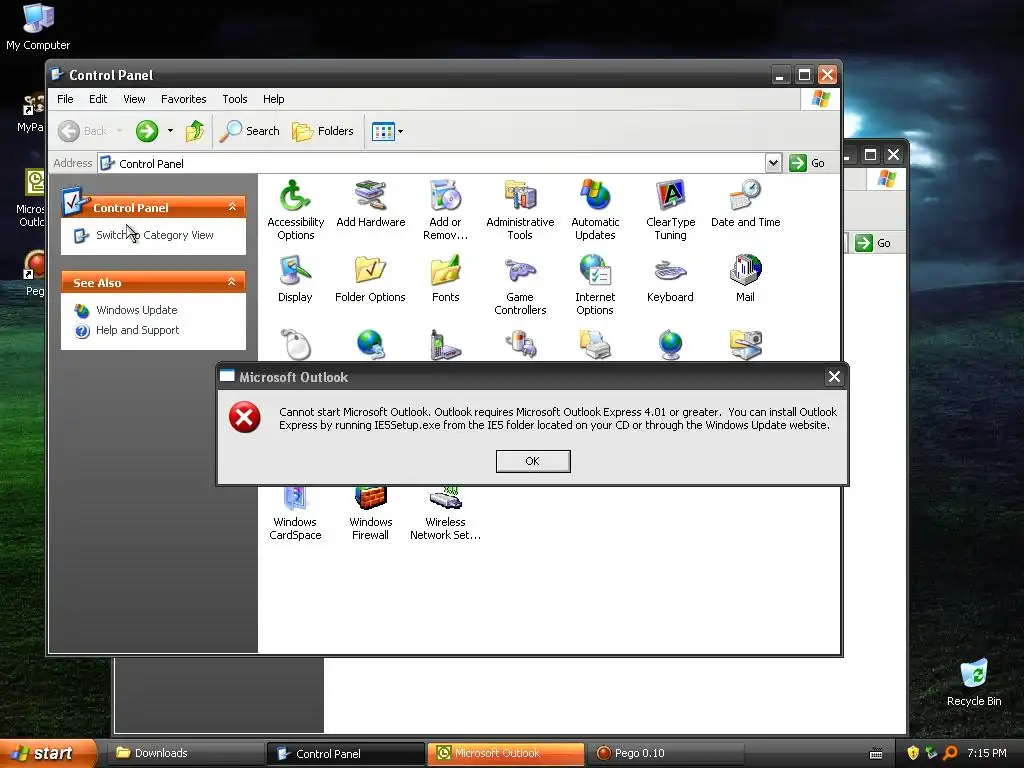The height and width of the screenshot is (768, 1024).
Task: Open Windows CardSpace
Action: 295,515
